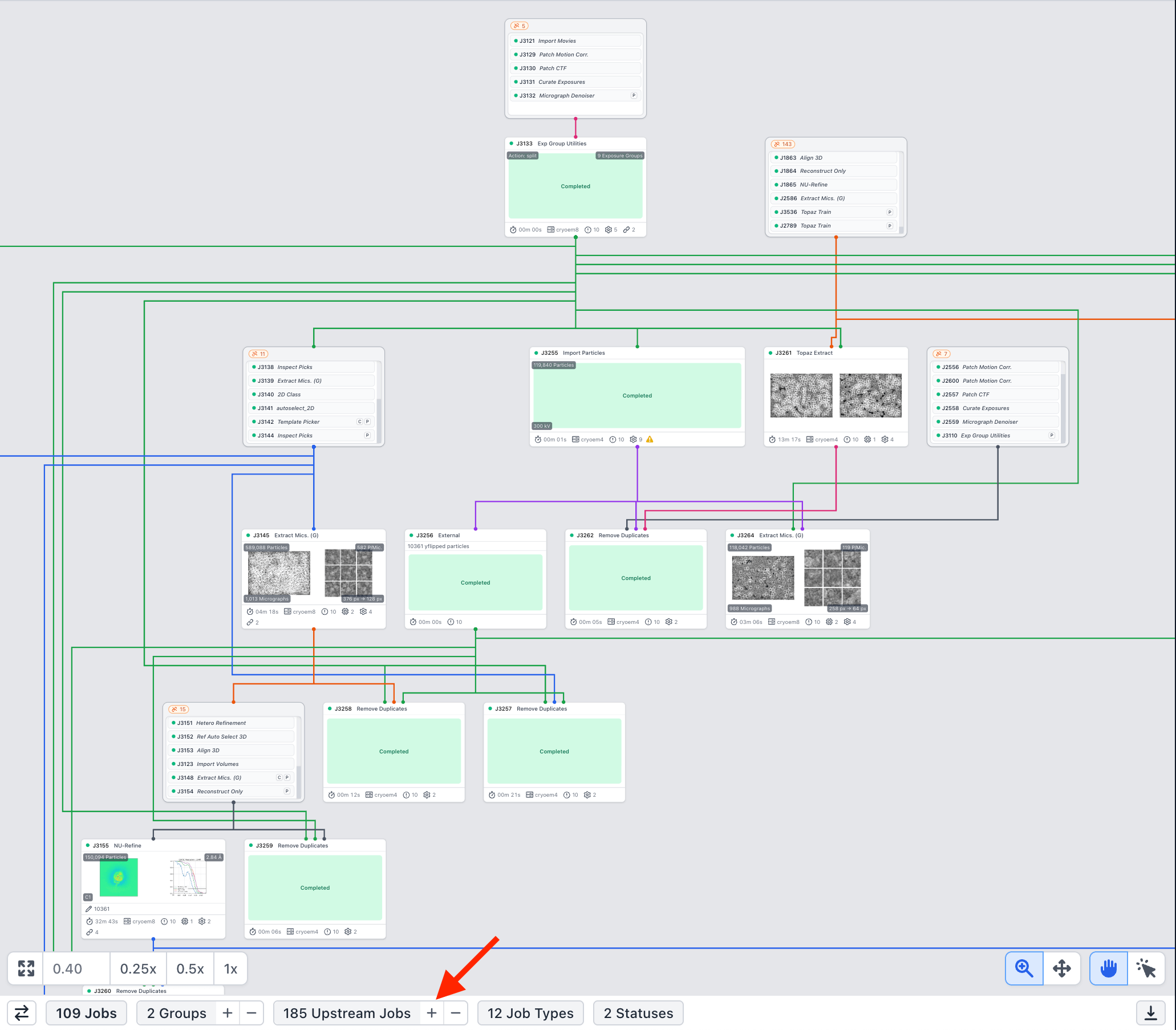
Task: Click the 109 Jobs button
Action: tap(86, 1013)
